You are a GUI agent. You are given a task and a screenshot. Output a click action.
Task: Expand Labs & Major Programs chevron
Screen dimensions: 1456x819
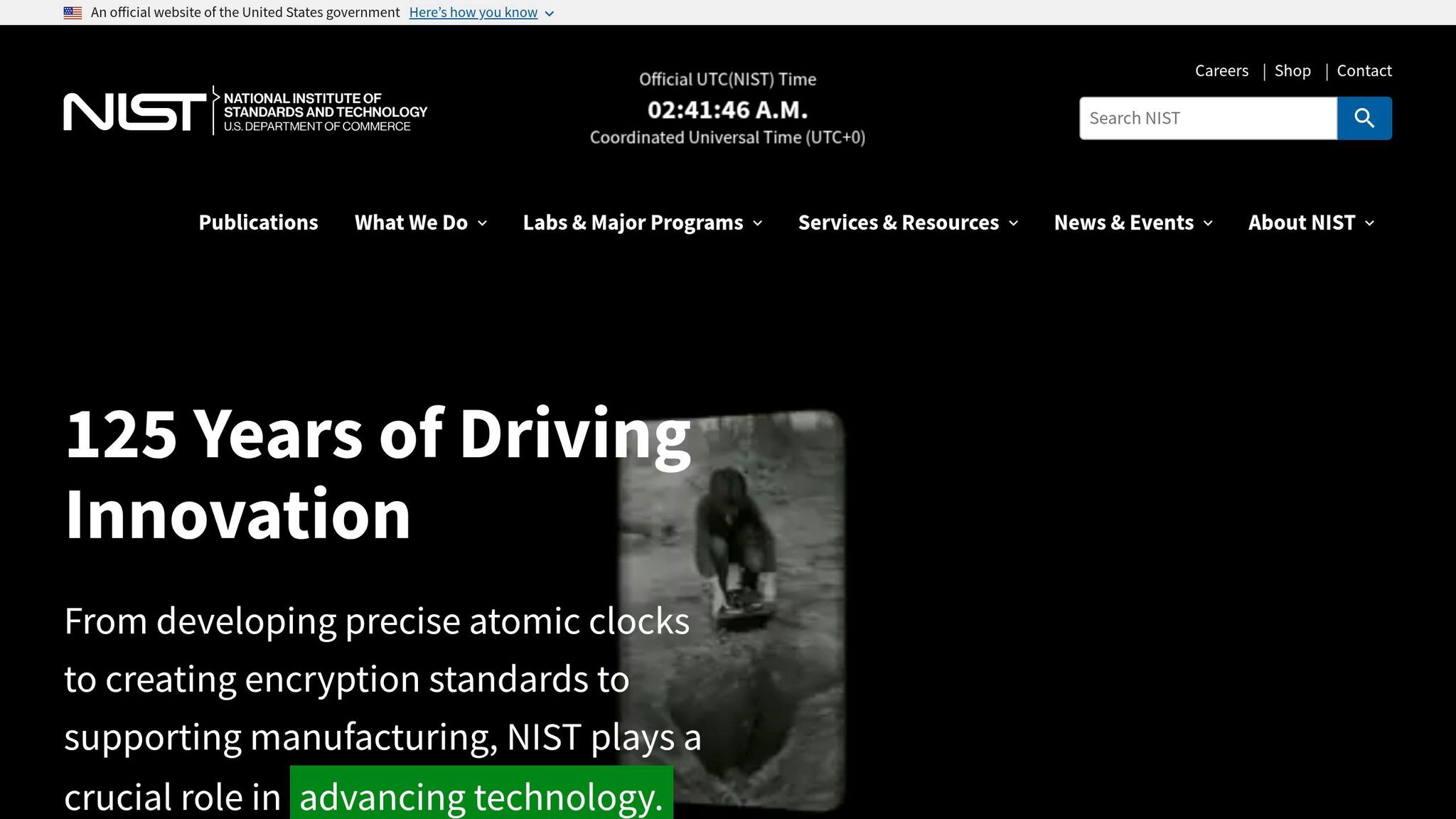758,223
